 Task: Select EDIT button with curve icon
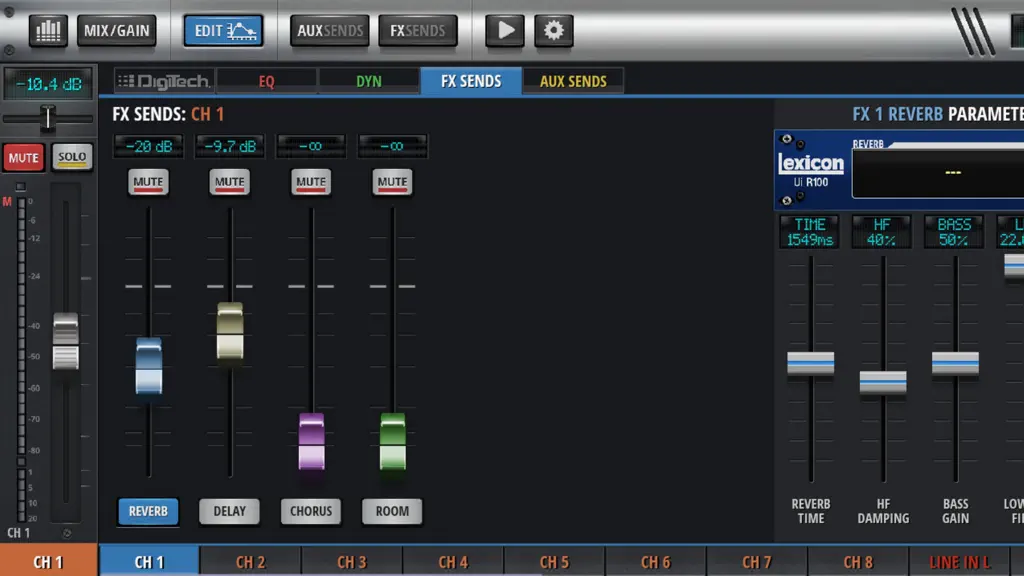pos(223,31)
